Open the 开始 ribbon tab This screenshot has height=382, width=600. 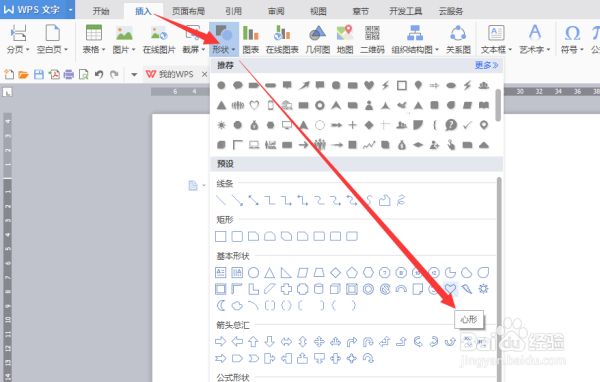click(101, 11)
